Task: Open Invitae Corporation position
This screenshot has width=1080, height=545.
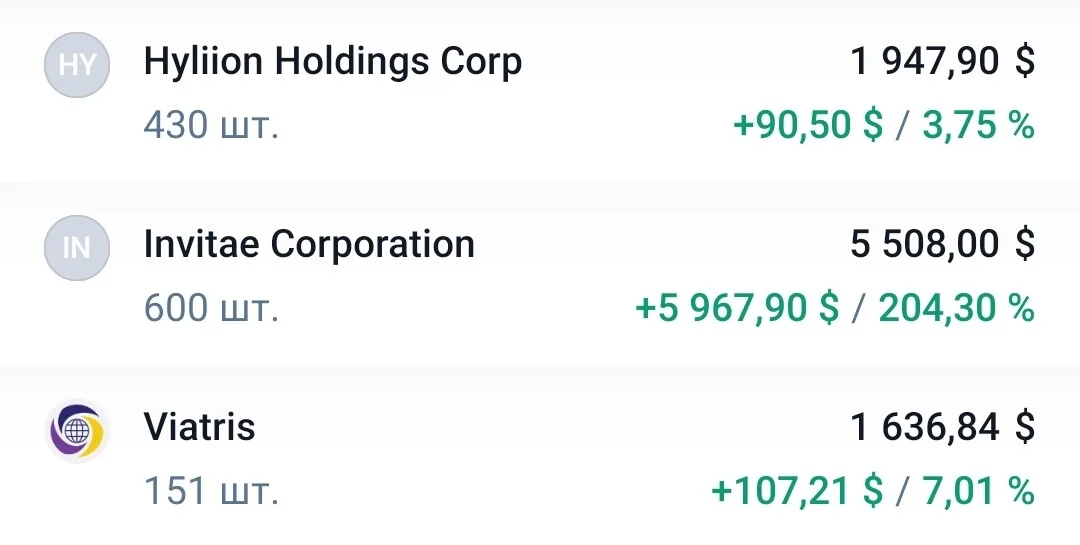Action: click(309, 244)
